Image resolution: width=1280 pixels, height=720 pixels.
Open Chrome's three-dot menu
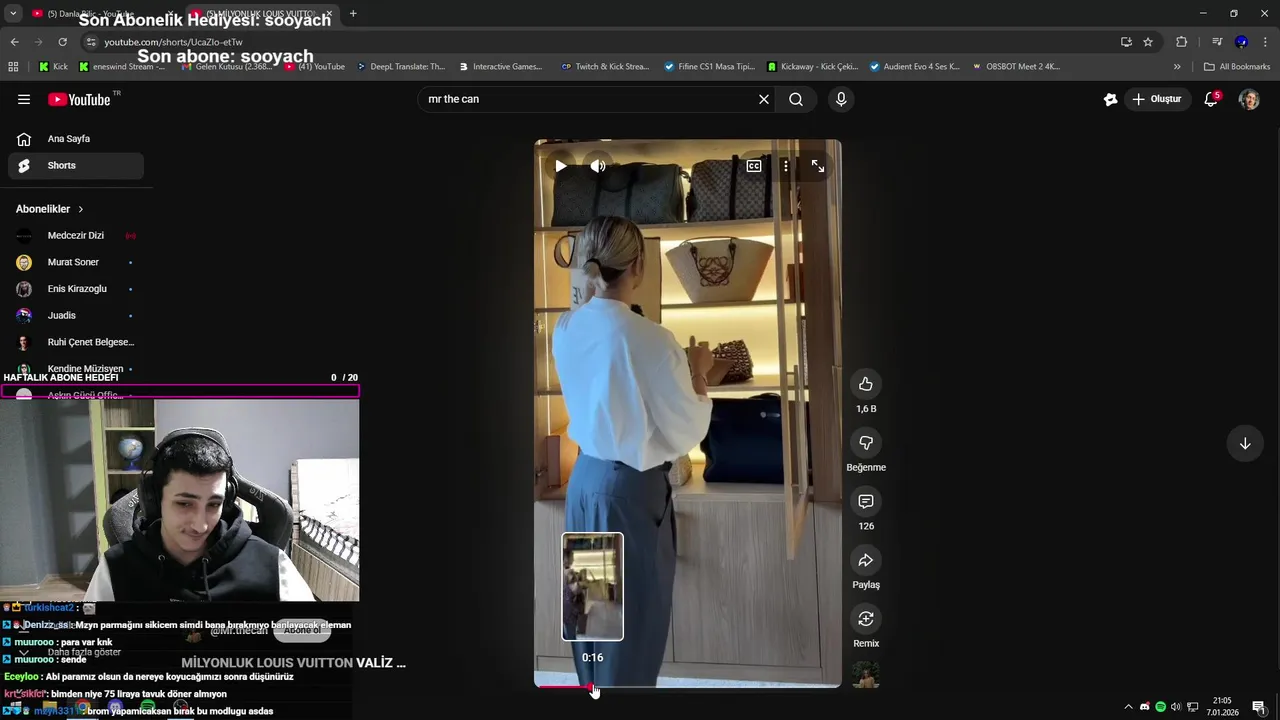(x=1266, y=42)
